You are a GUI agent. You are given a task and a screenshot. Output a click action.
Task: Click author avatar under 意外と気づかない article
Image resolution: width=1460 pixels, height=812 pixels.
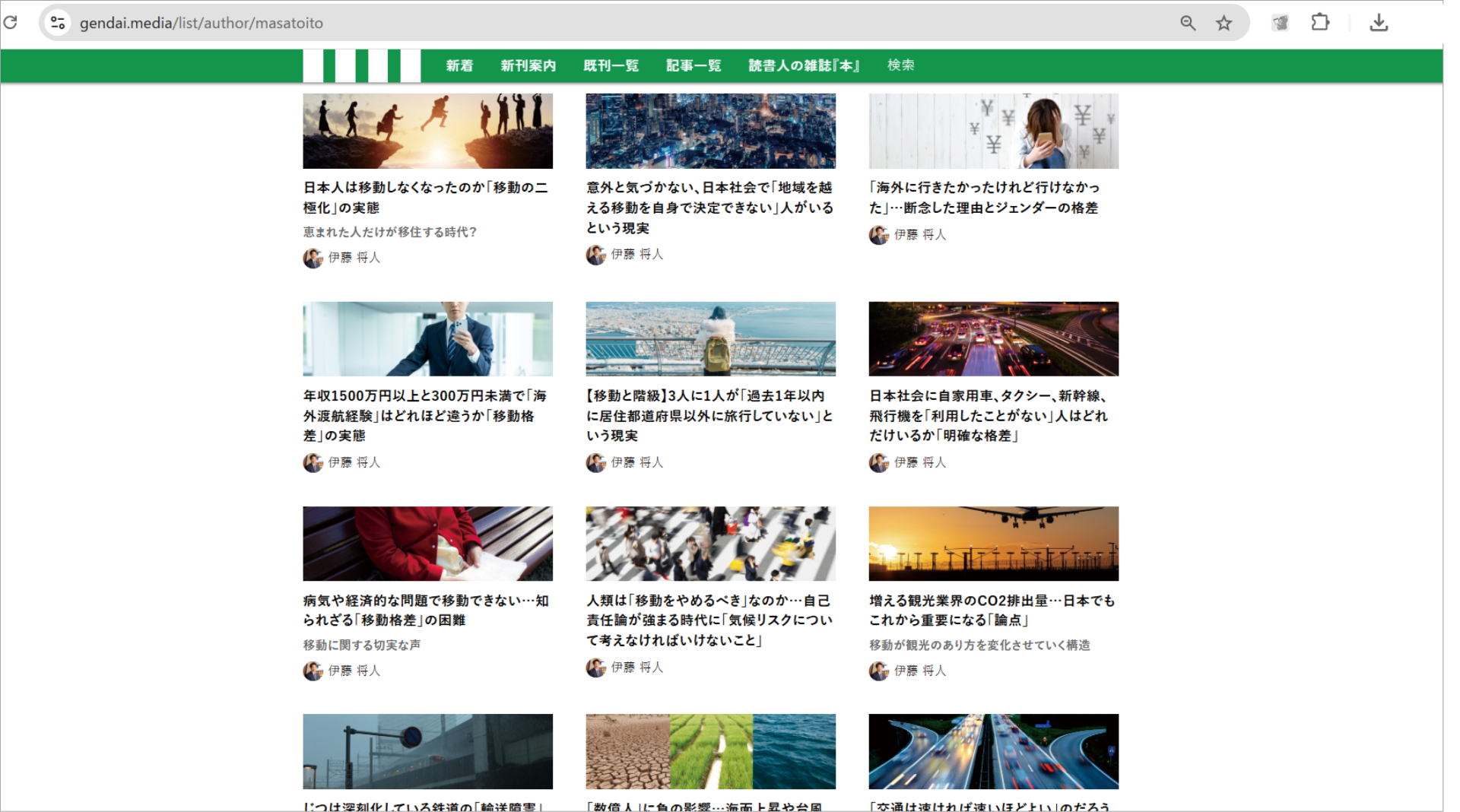click(595, 255)
